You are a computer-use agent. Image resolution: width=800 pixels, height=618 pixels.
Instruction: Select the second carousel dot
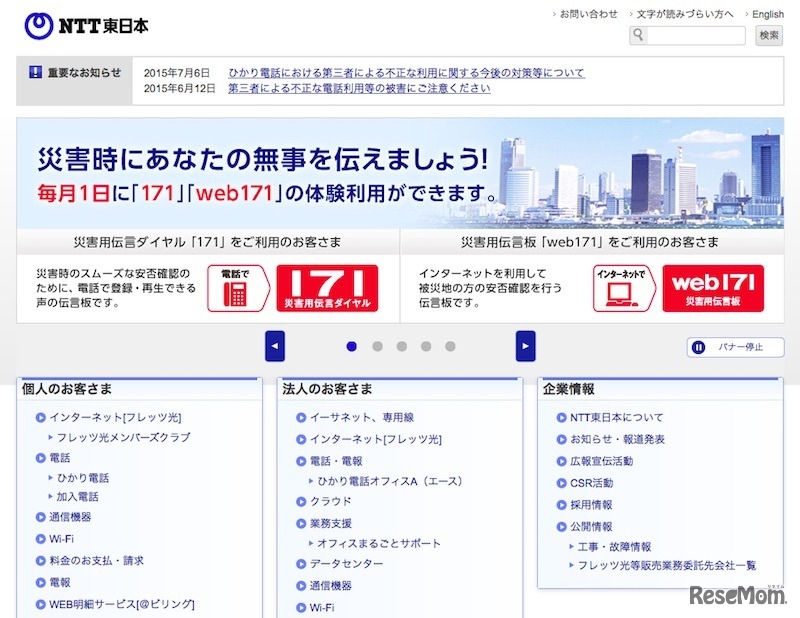click(377, 347)
